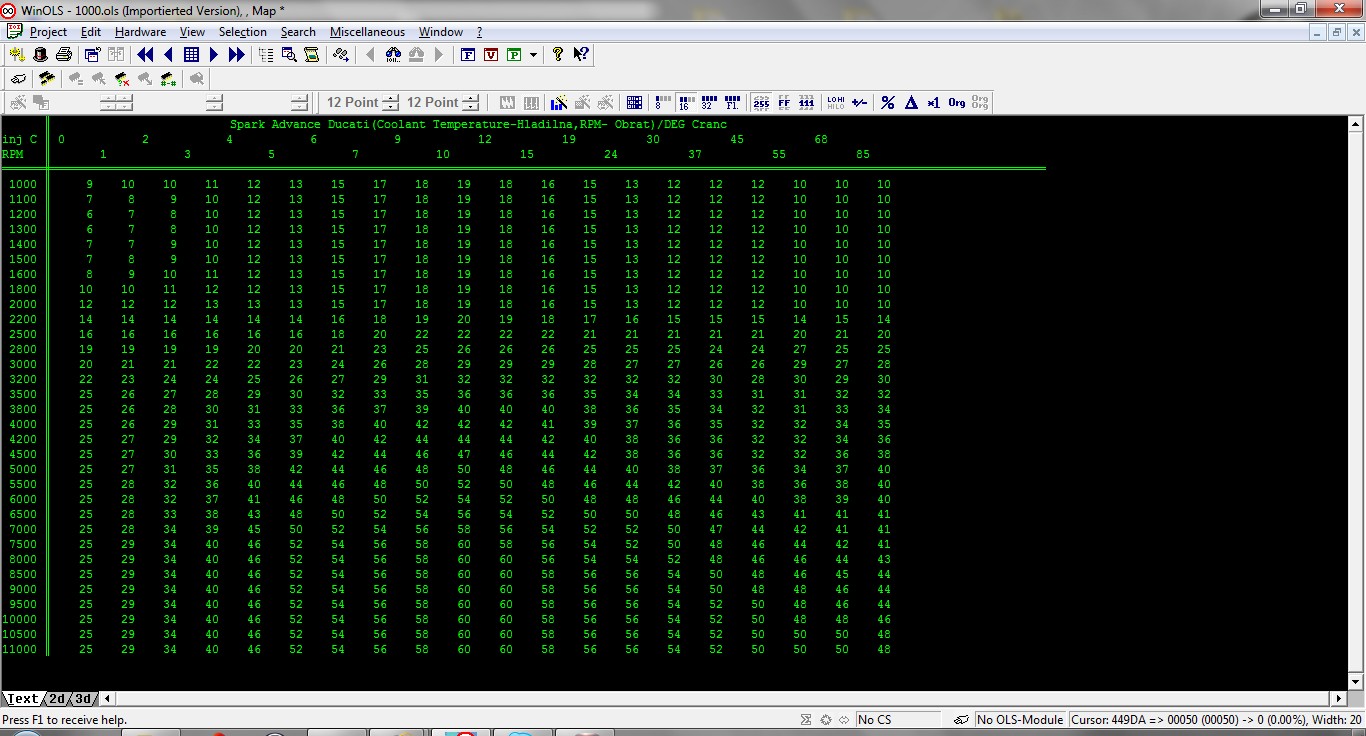Switch to 8 bit data width
Image resolution: width=1366 pixels, height=736 pixels.
(x=662, y=102)
